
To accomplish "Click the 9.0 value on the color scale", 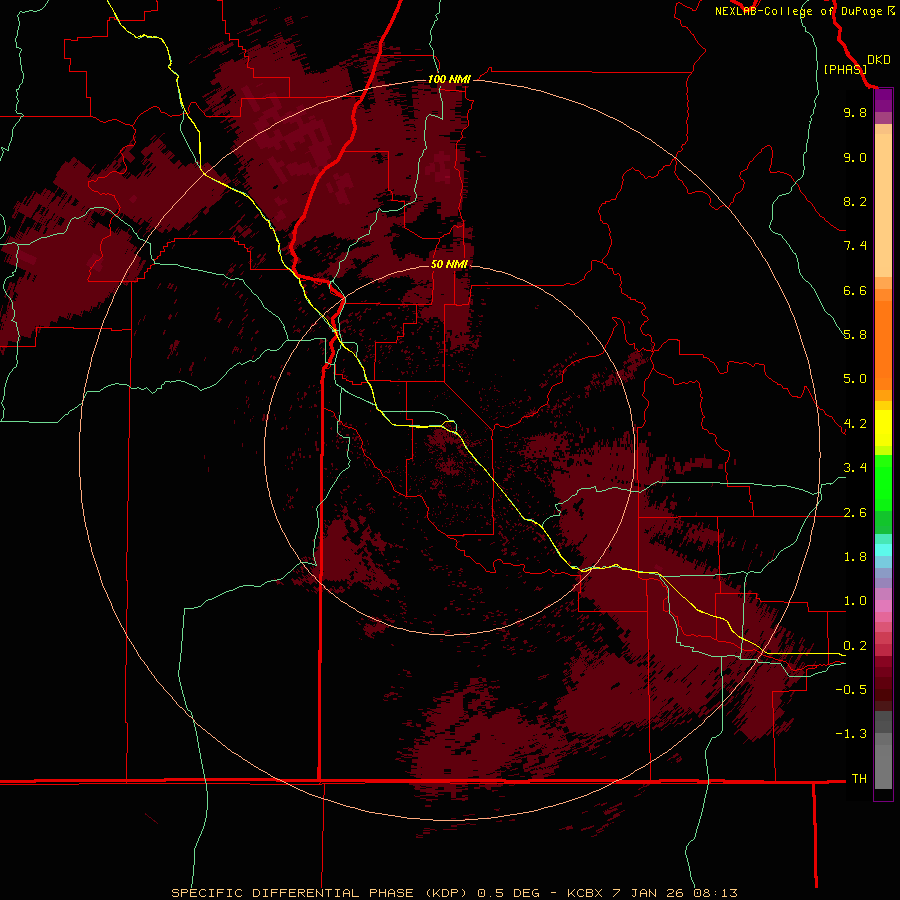I will pos(855,157).
